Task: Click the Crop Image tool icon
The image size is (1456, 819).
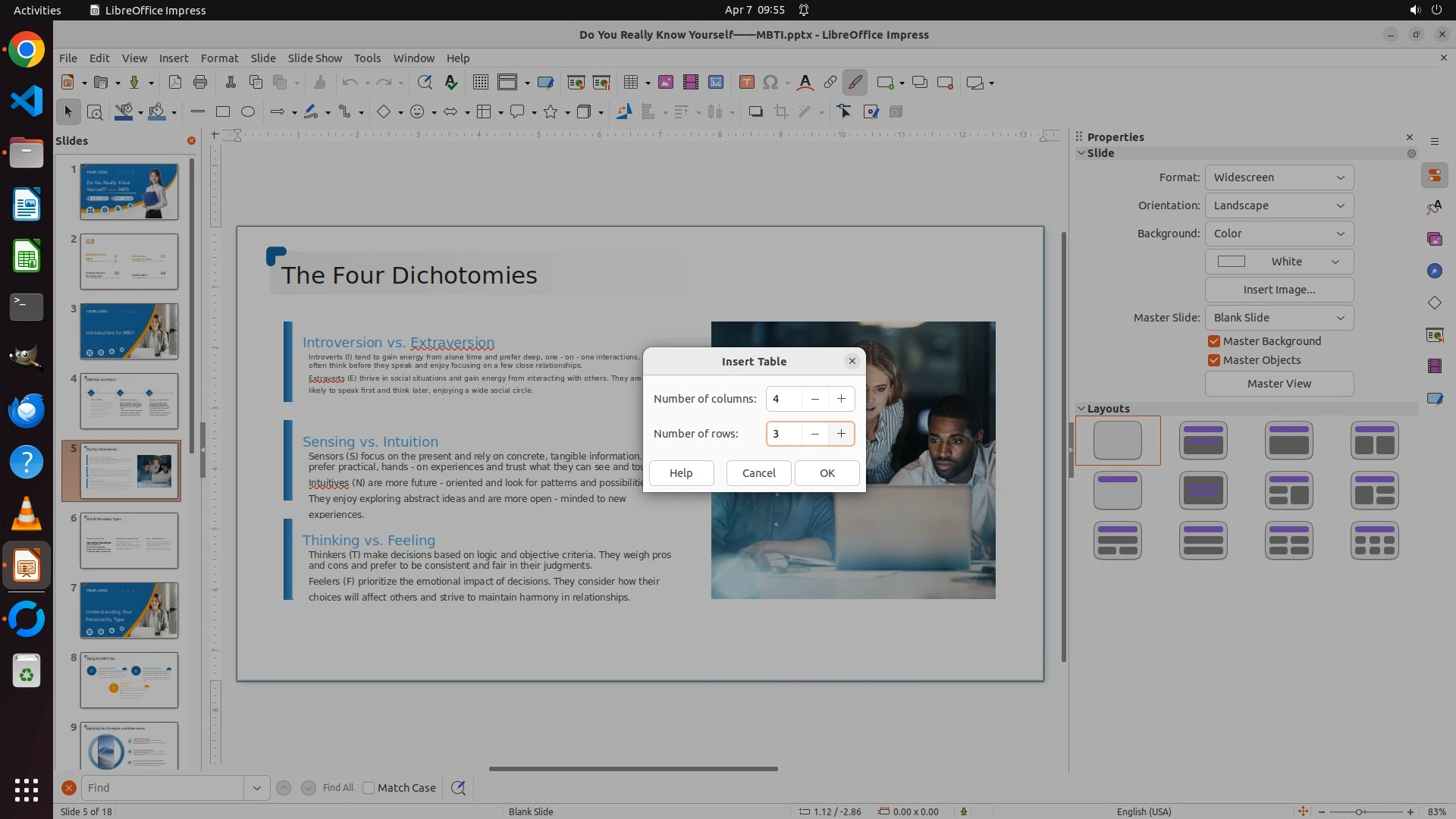Action: 780,112
